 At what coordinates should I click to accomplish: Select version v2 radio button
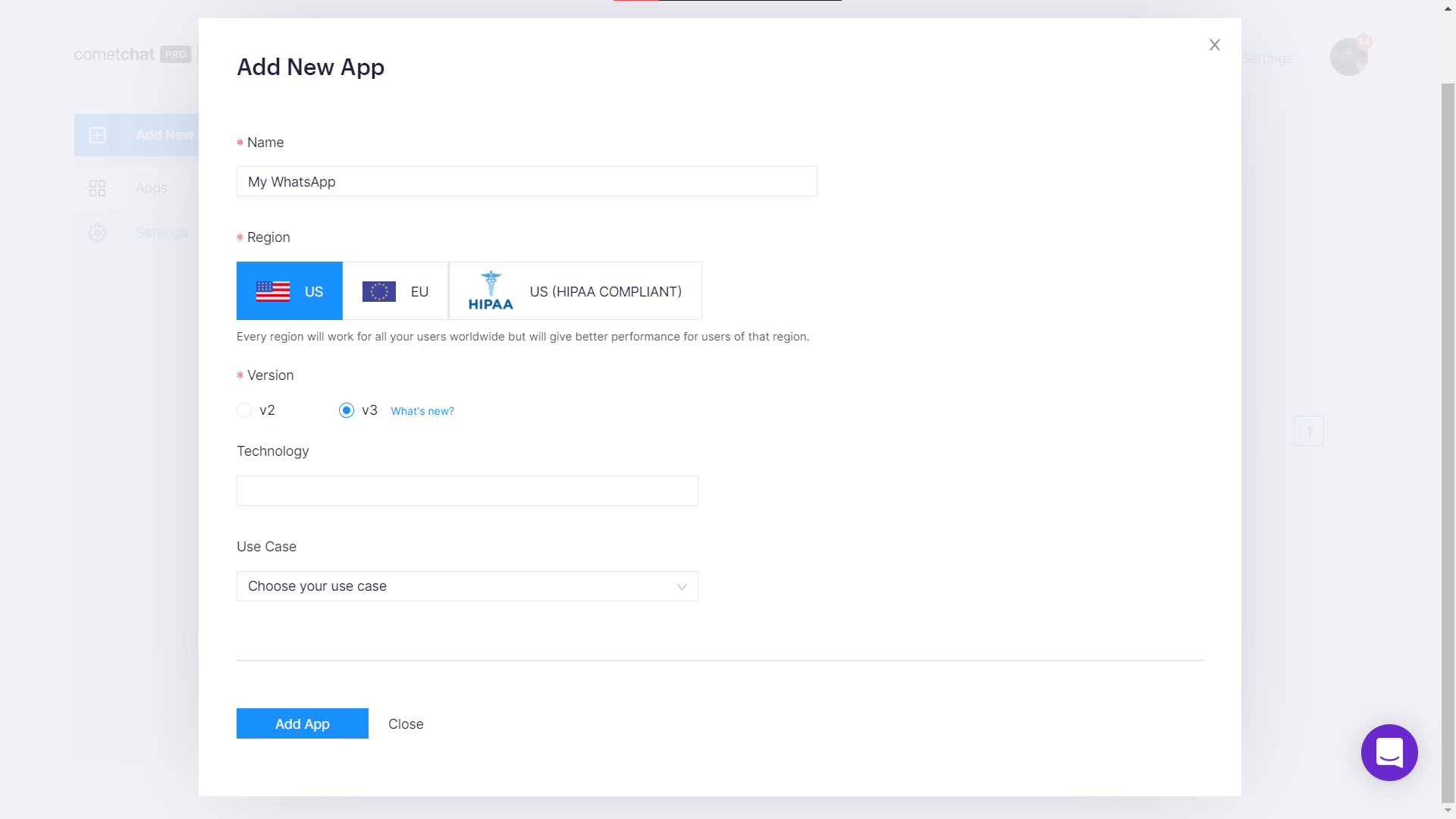(x=244, y=410)
